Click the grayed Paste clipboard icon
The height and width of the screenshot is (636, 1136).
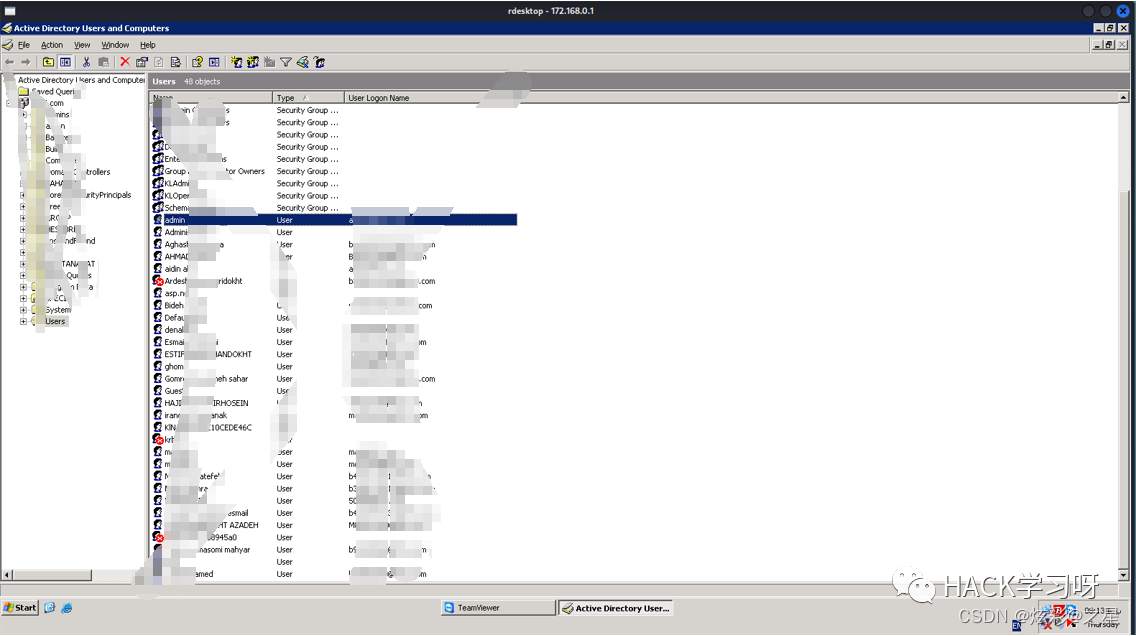click(x=104, y=62)
